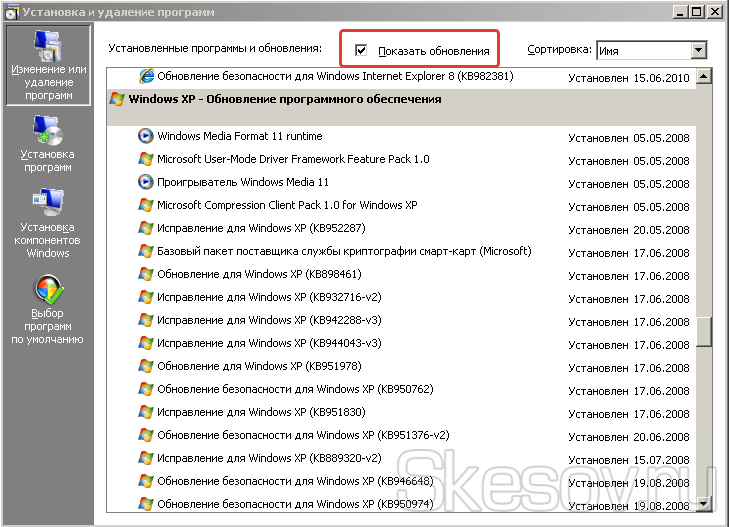
Task: Click the Internet Explorer 8 security update icon
Action: [x=146, y=76]
